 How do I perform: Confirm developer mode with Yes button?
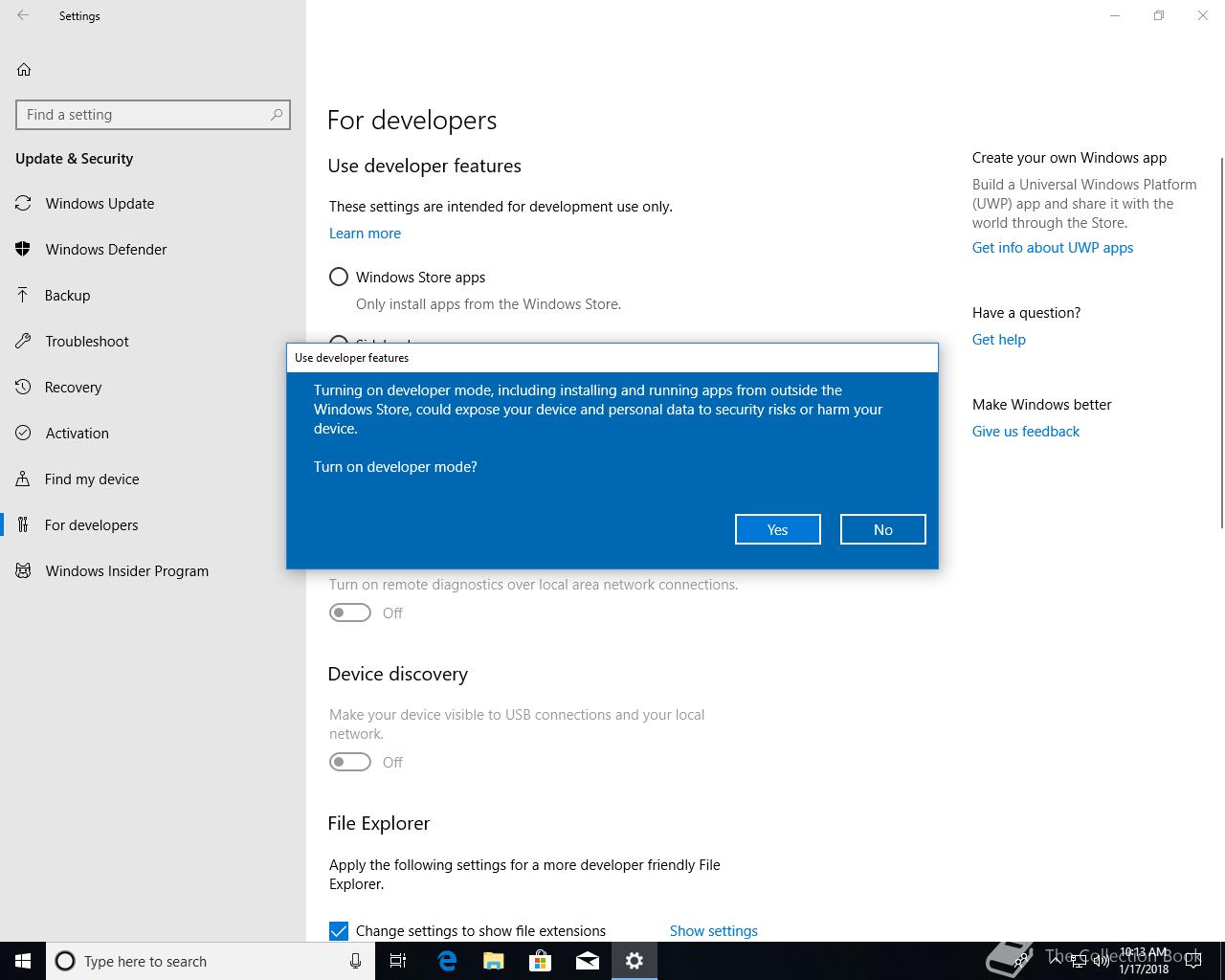tap(777, 529)
